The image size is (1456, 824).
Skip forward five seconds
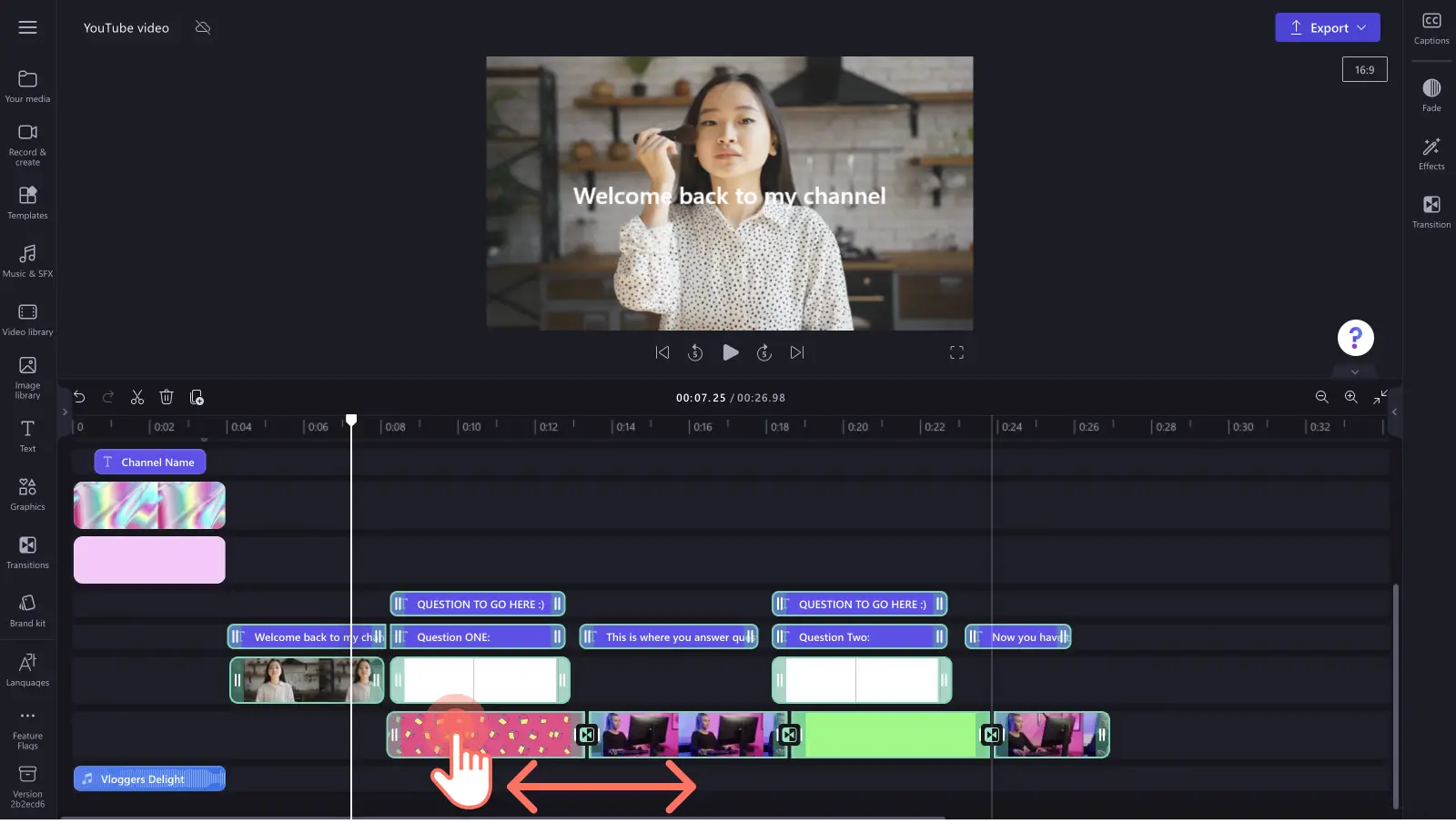tap(764, 352)
